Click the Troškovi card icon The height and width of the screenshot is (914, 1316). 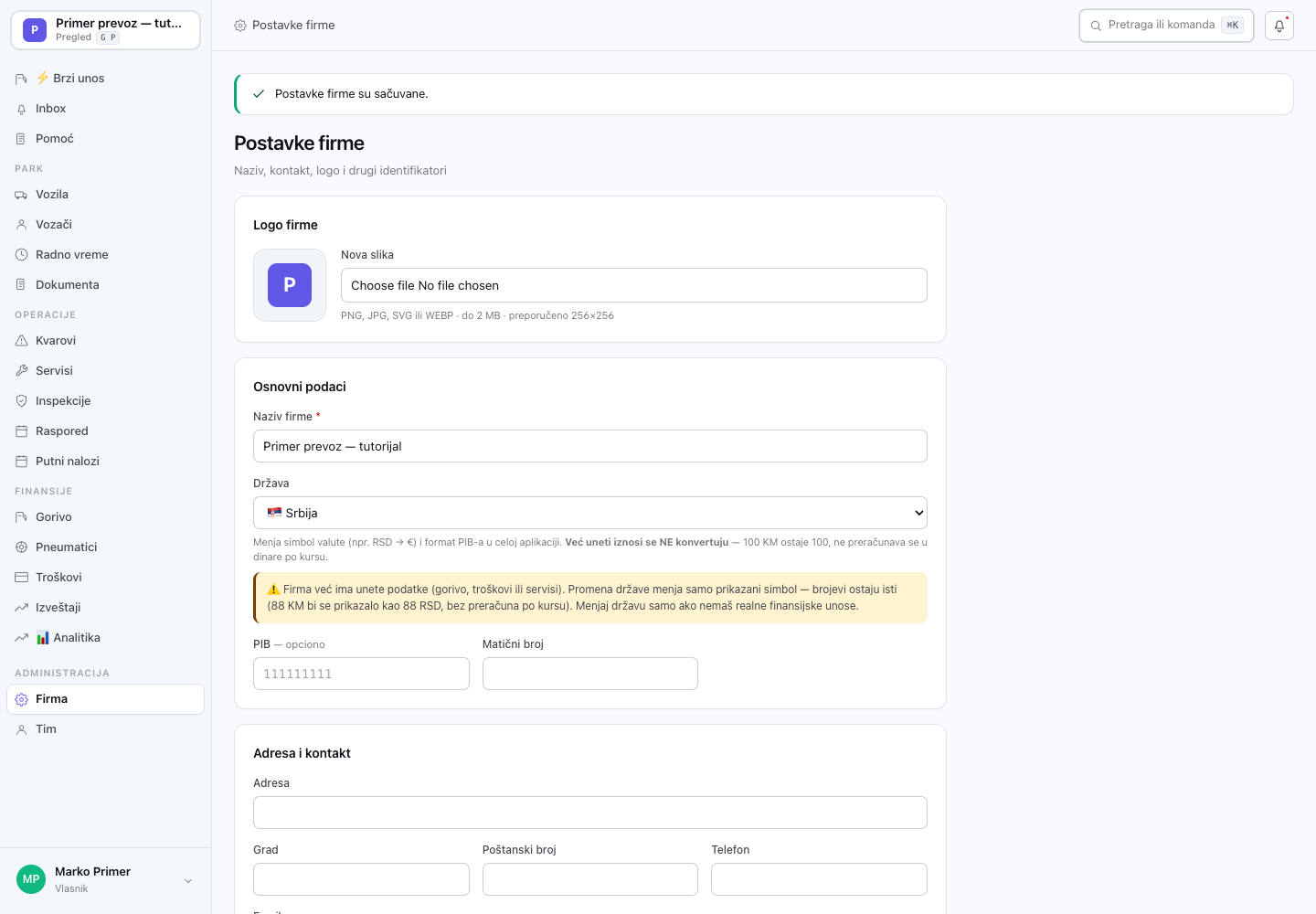[21, 578]
